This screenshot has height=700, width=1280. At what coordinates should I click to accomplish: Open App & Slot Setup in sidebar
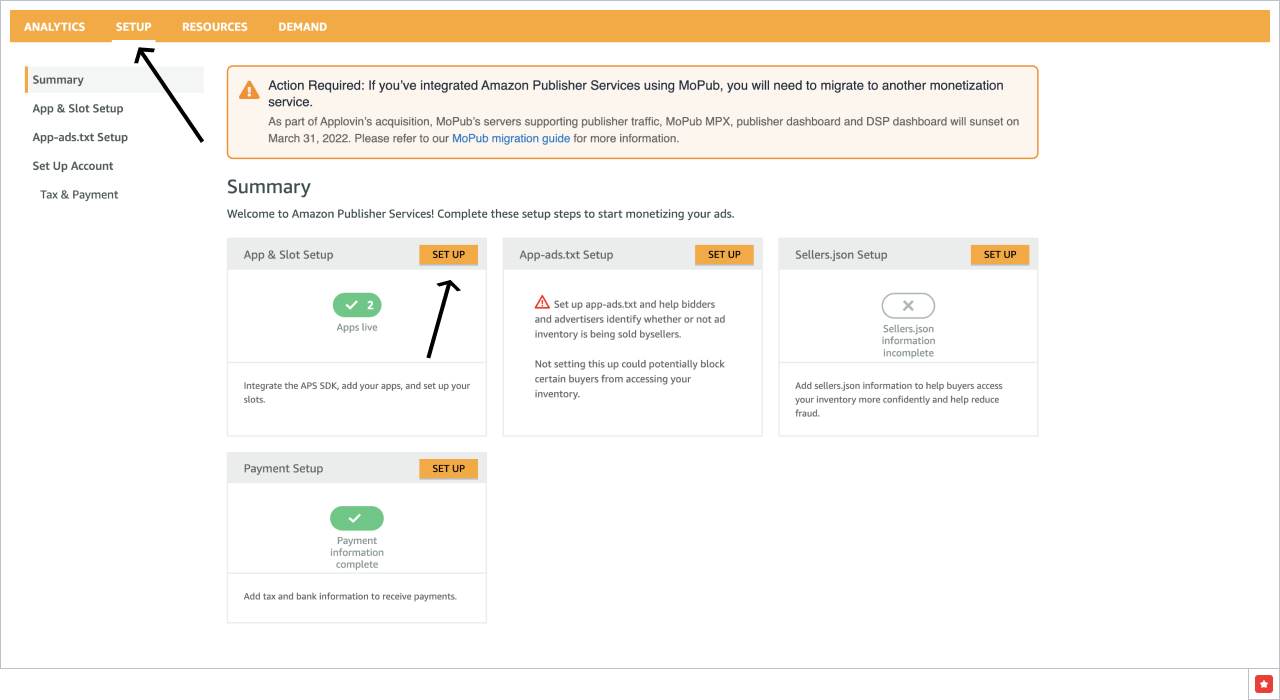coord(78,109)
